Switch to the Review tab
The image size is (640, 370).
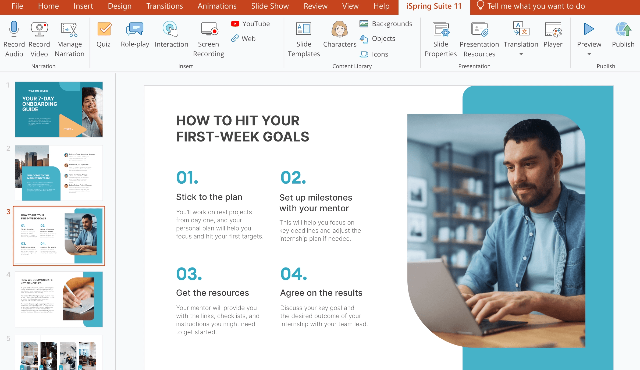[315, 6]
